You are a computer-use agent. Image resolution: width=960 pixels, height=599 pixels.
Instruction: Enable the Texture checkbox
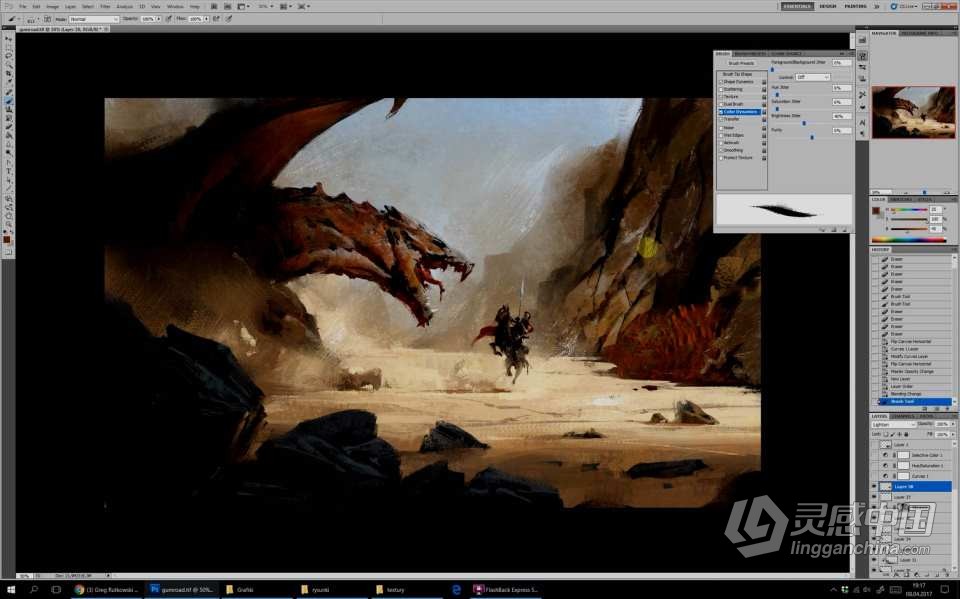[721, 97]
